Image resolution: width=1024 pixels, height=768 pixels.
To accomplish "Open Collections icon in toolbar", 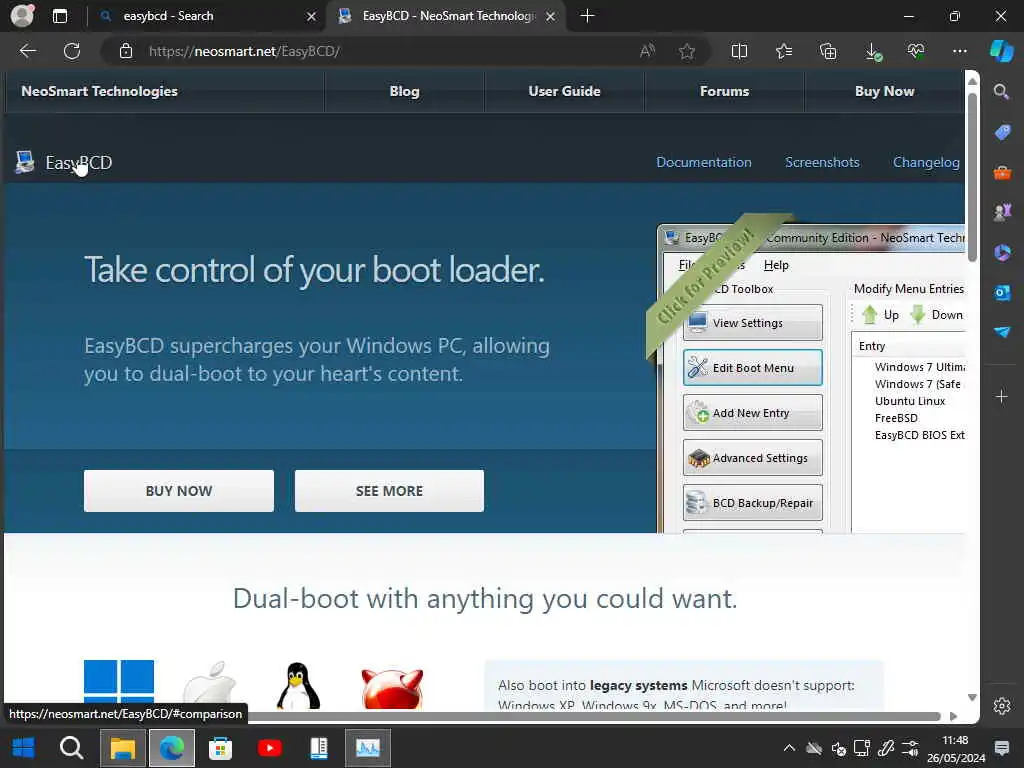I will pos(828,51).
